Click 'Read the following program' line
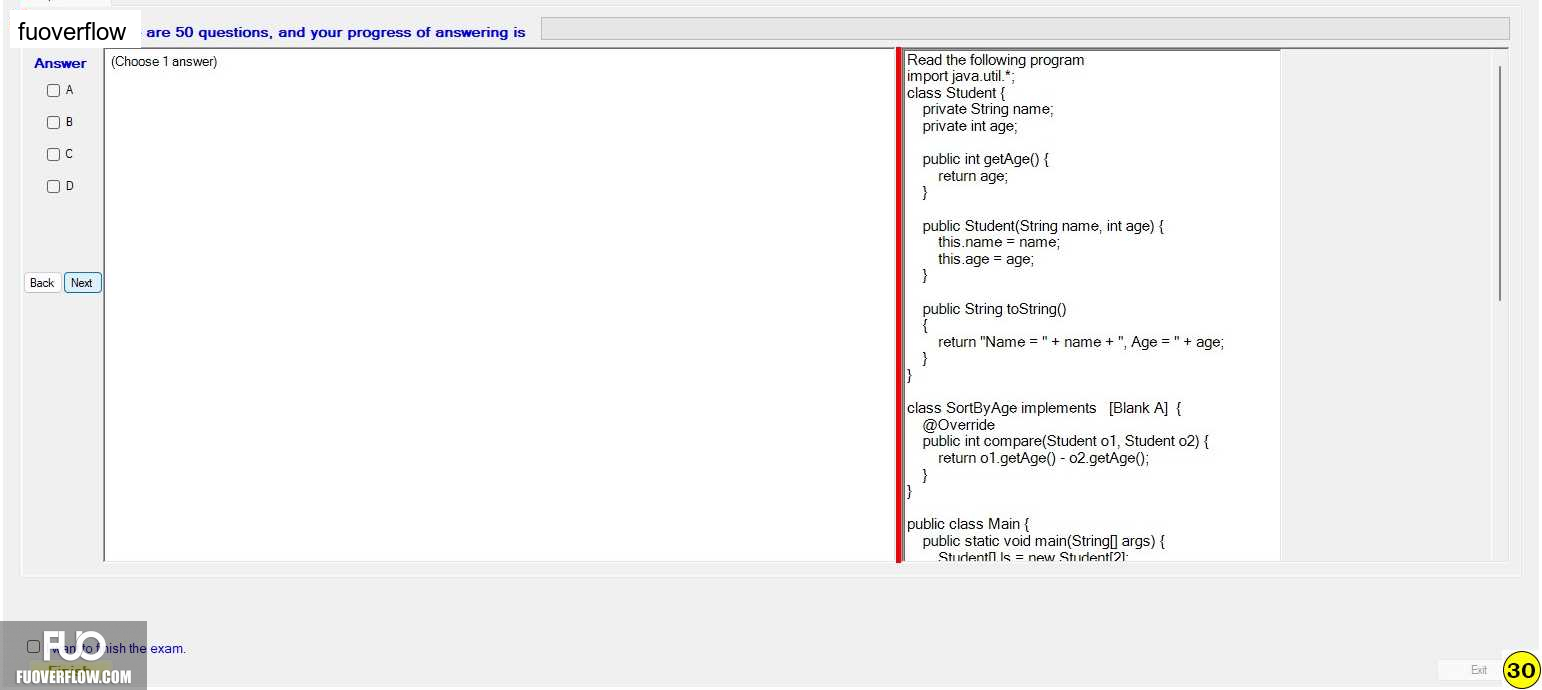 995,60
